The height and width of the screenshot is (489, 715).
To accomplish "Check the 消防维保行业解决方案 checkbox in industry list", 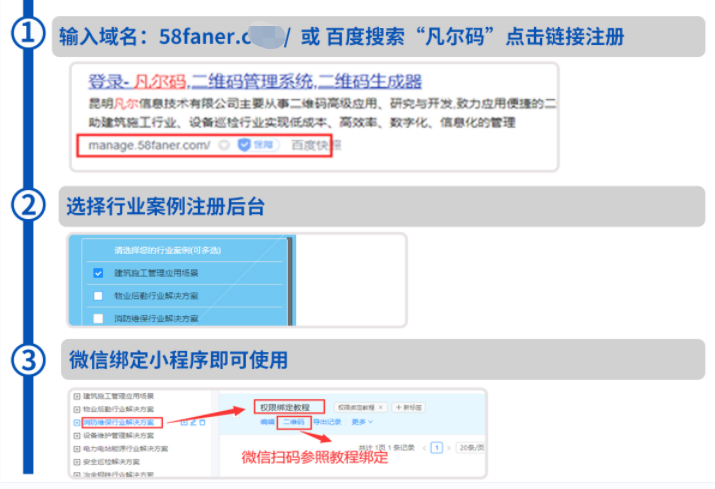I will point(98,318).
